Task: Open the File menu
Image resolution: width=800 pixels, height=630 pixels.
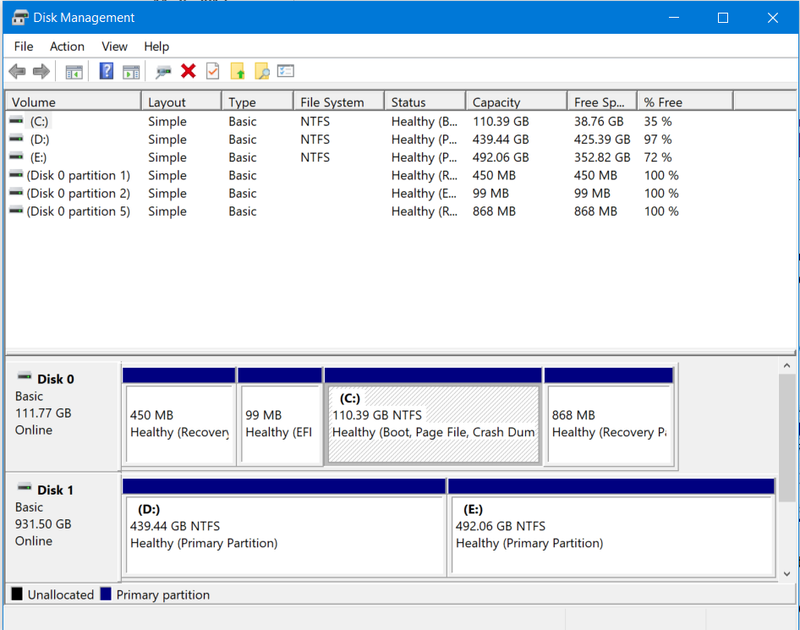Action: [x=23, y=46]
